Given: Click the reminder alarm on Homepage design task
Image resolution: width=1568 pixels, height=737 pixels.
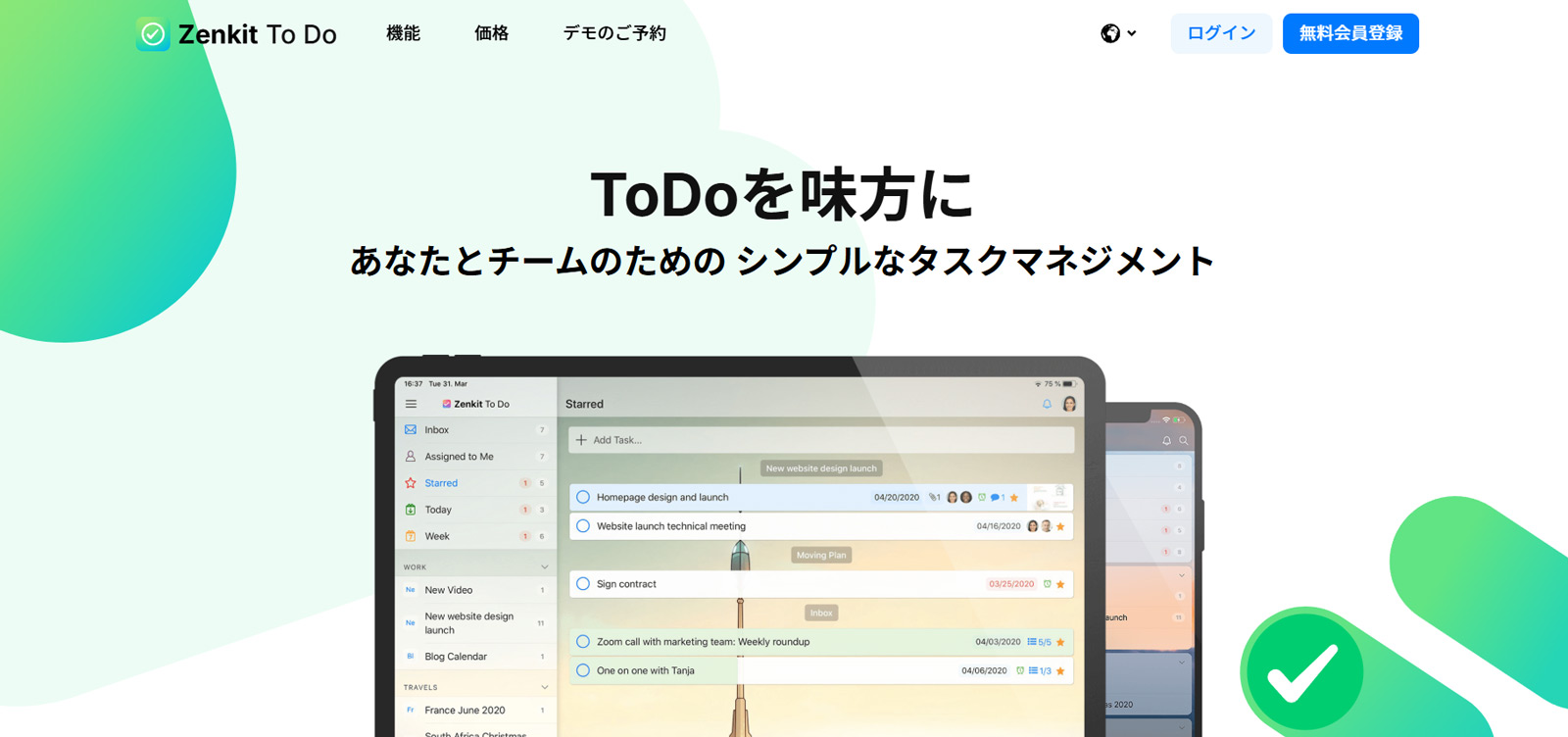Looking at the screenshot, I should [982, 498].
